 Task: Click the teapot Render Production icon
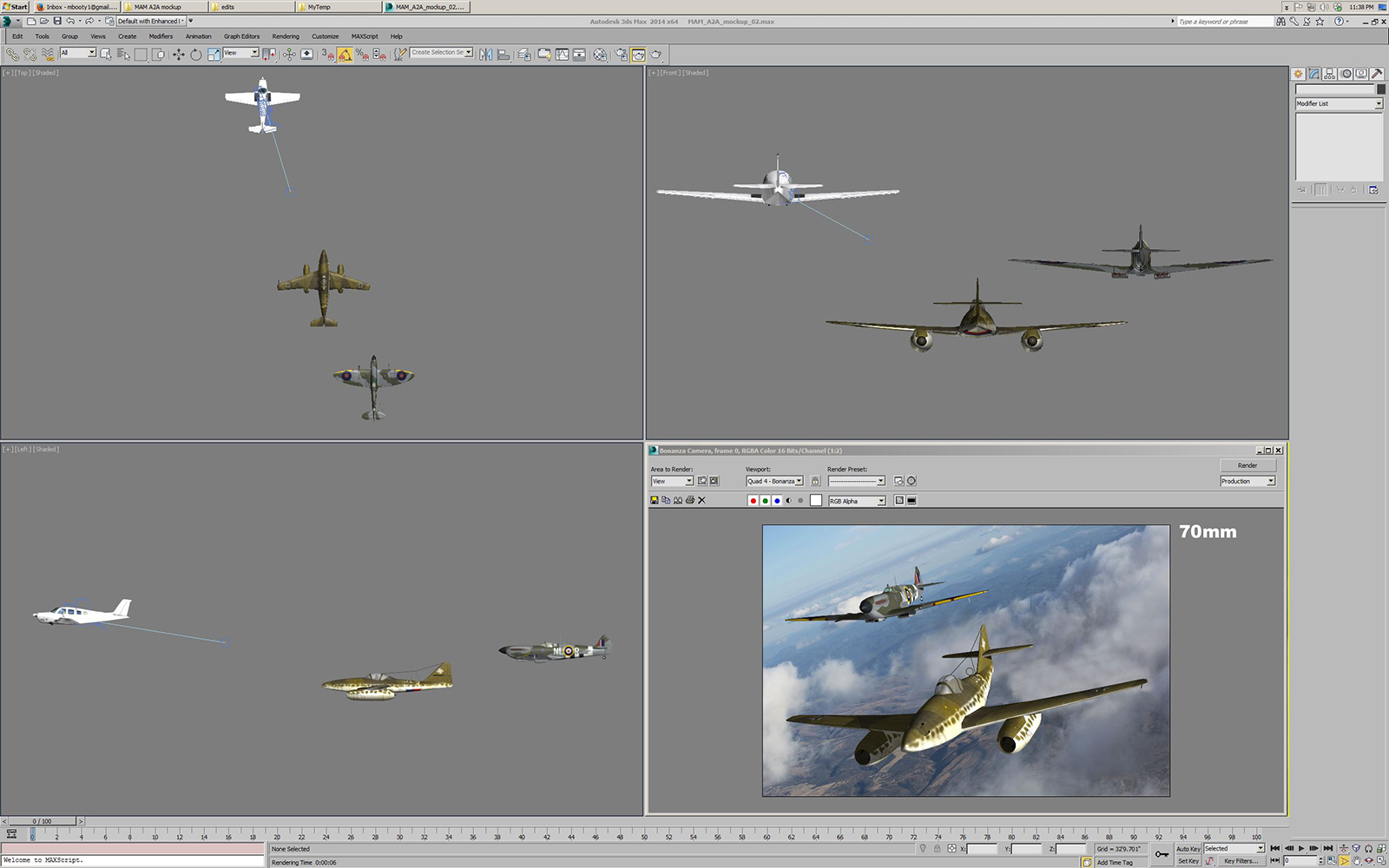(656, 55)
